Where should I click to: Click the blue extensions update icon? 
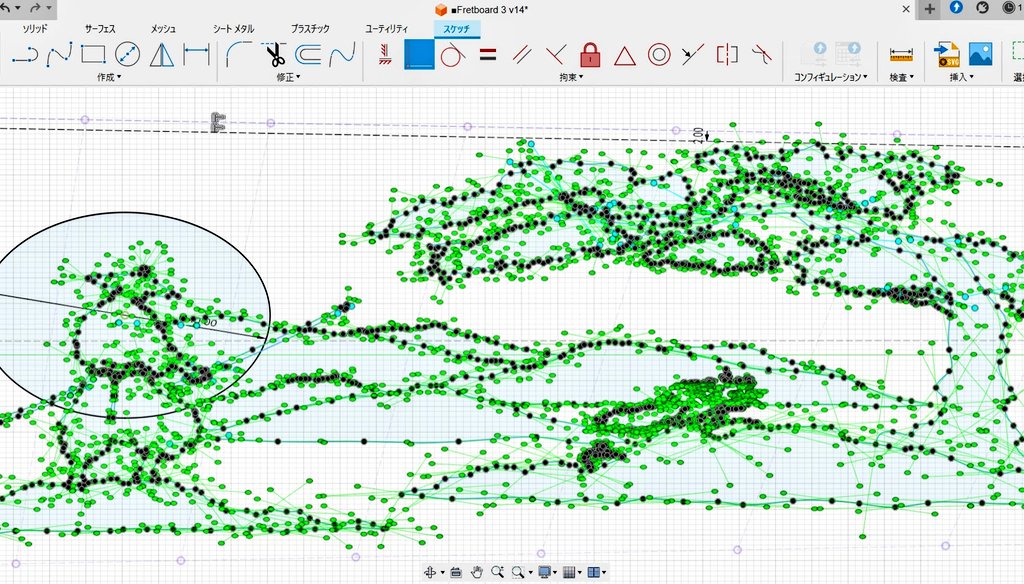click(x=956, y=8)
